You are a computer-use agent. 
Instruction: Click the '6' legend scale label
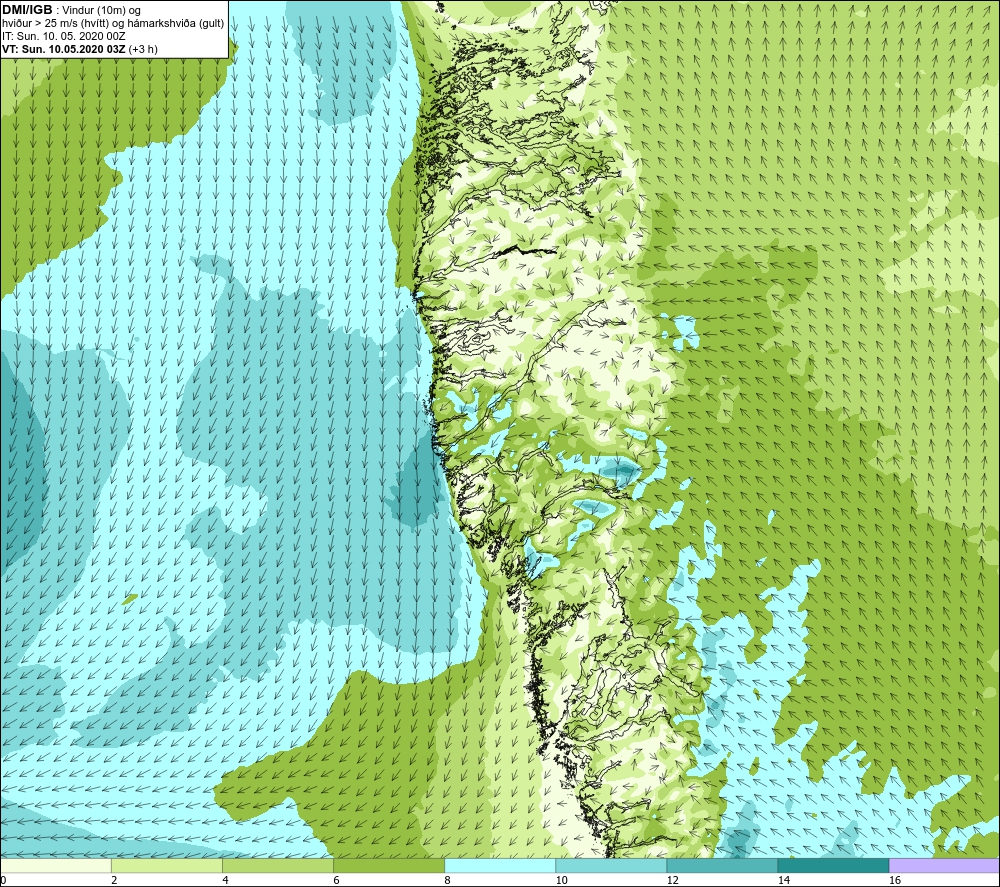coord(336,881)
